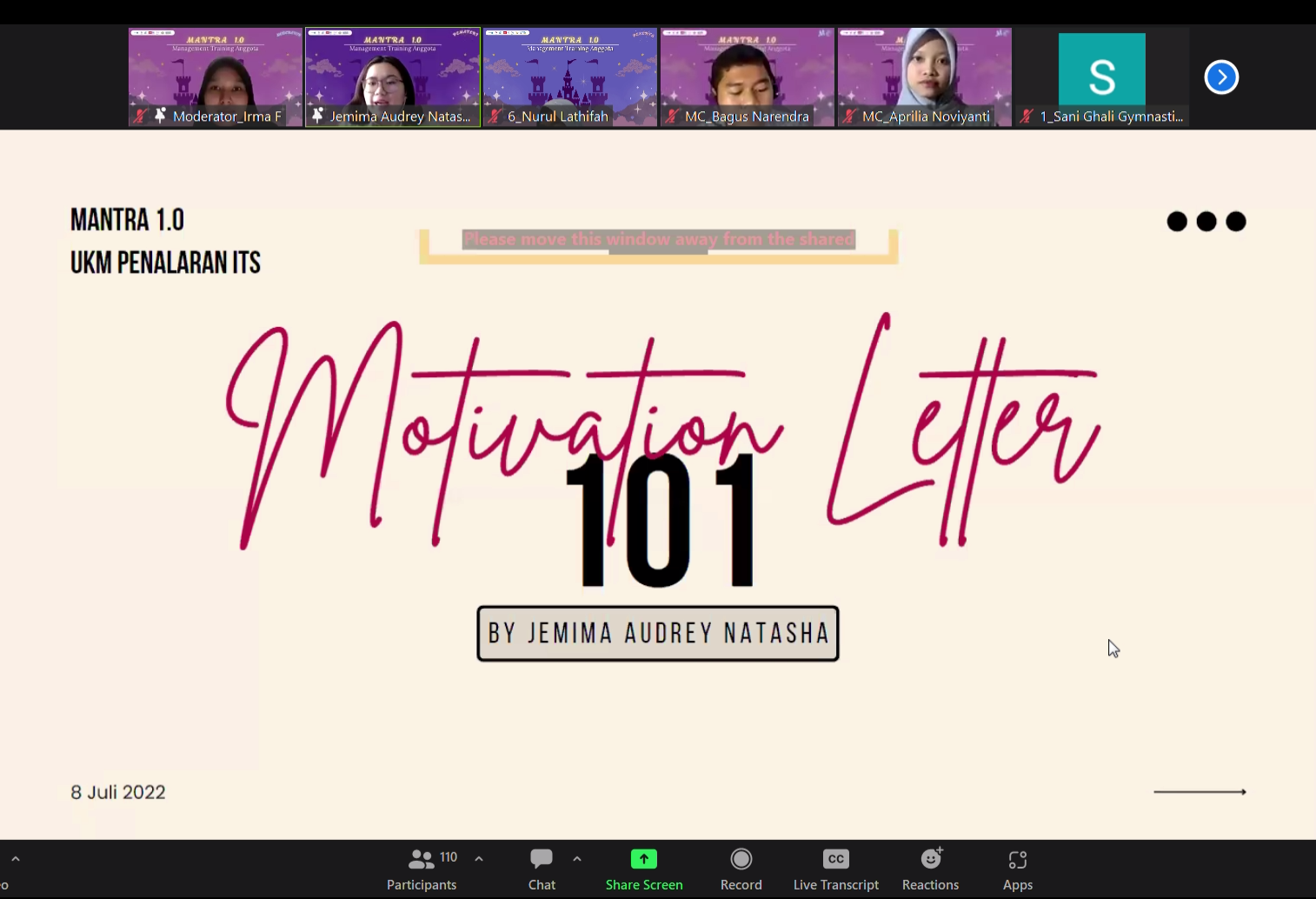The width and height of the screenshot is (1316, 899).
Task: Click muted mic icon on 6_Nurul Lathifah
Action: click(x=495, y=116)
